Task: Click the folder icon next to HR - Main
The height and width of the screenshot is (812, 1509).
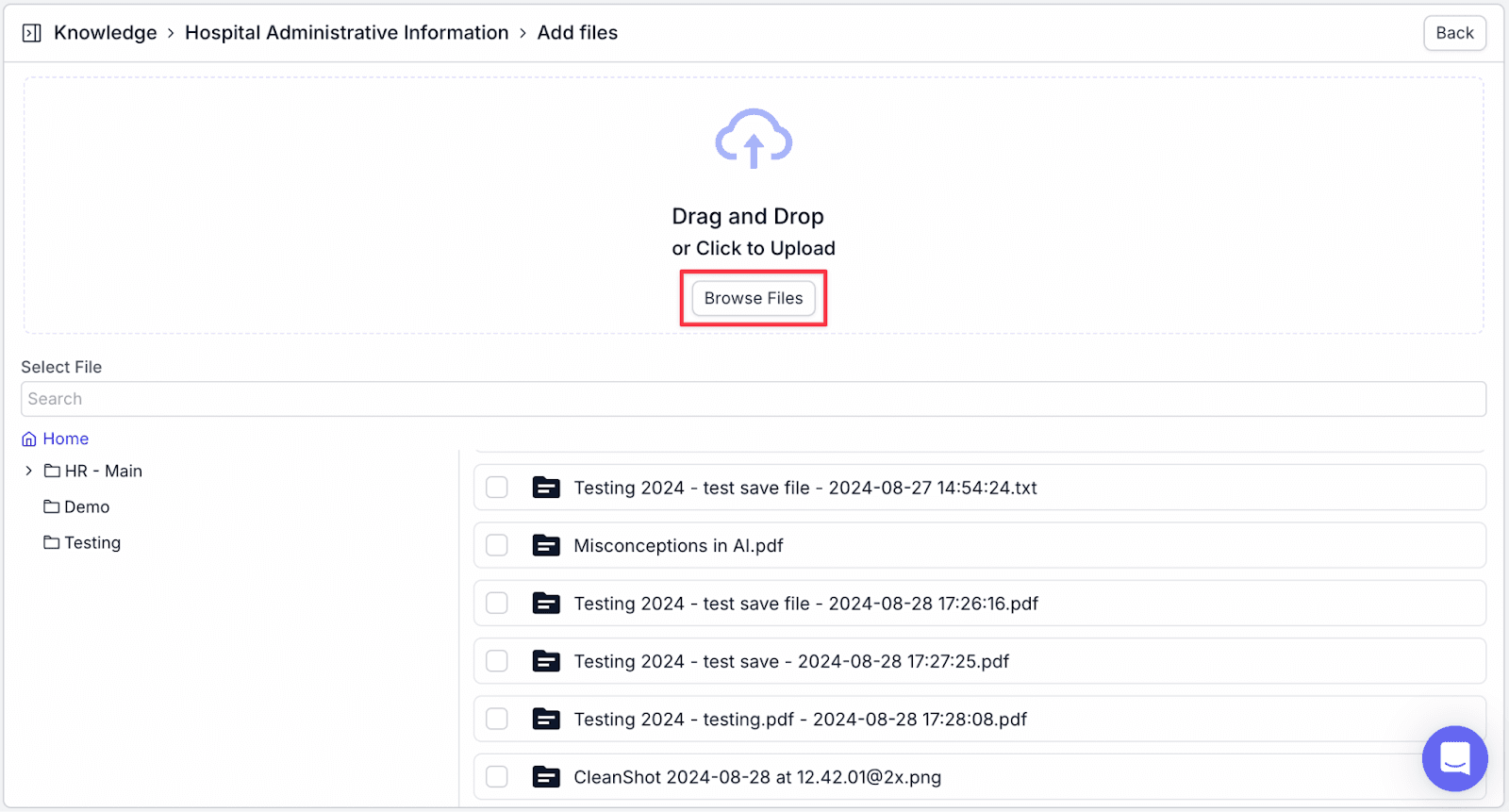Action: (x=53, y=471)
